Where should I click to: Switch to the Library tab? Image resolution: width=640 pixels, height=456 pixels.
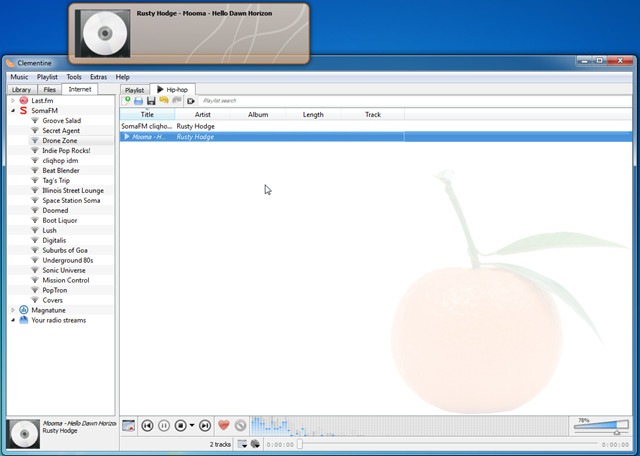tap(22, 89)
